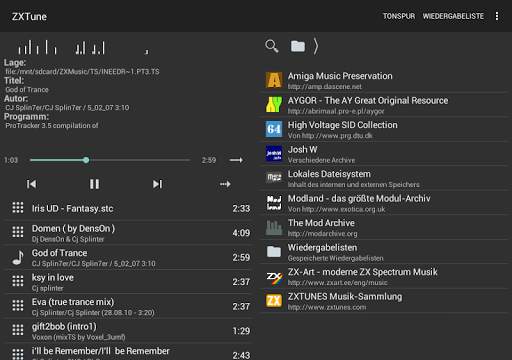
Task: Click ZXTUNES Musik-Sammlung title text
Action: click(x=345, y=296)
